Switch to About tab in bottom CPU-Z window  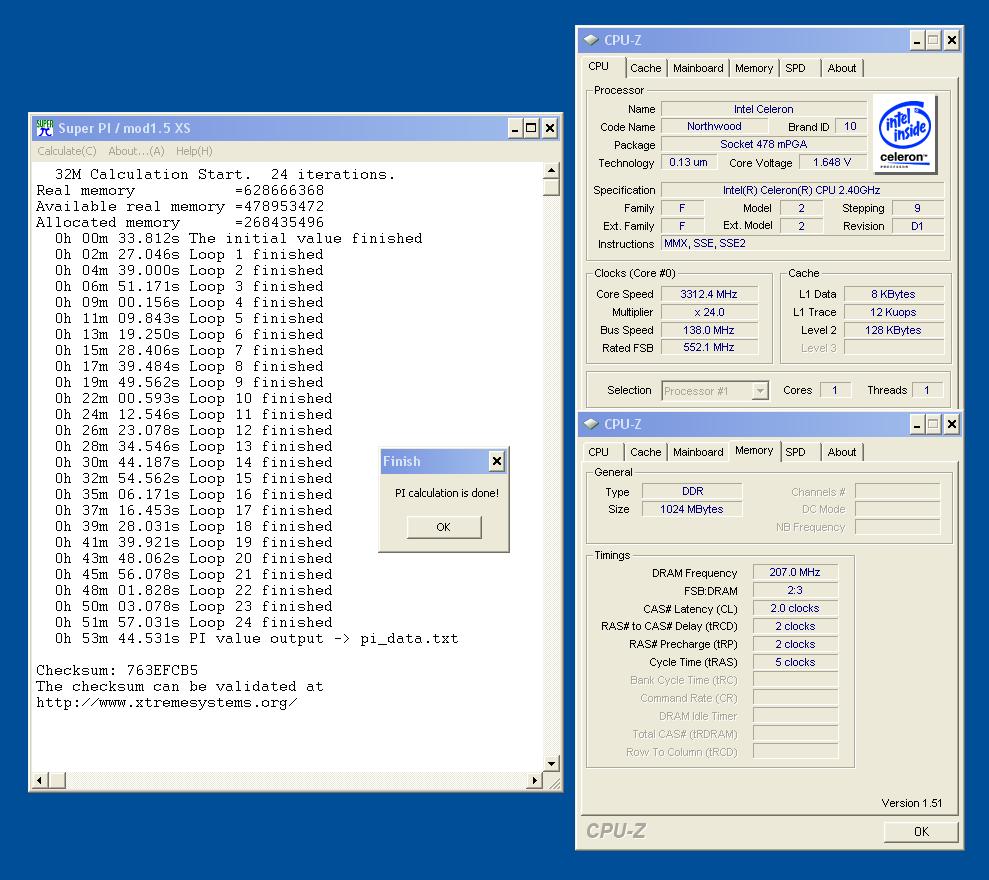tap(841, 452)
